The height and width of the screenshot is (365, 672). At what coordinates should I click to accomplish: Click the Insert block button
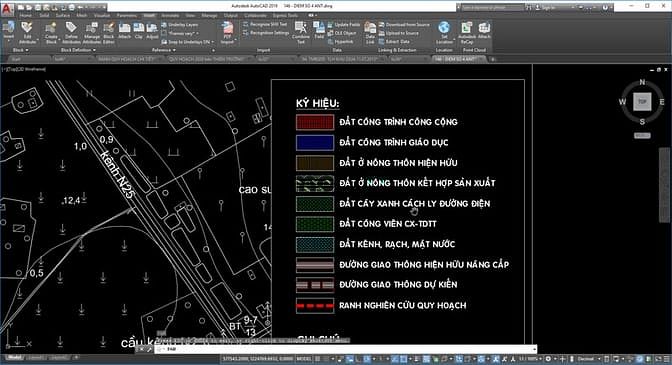click(x=8, y=32)
